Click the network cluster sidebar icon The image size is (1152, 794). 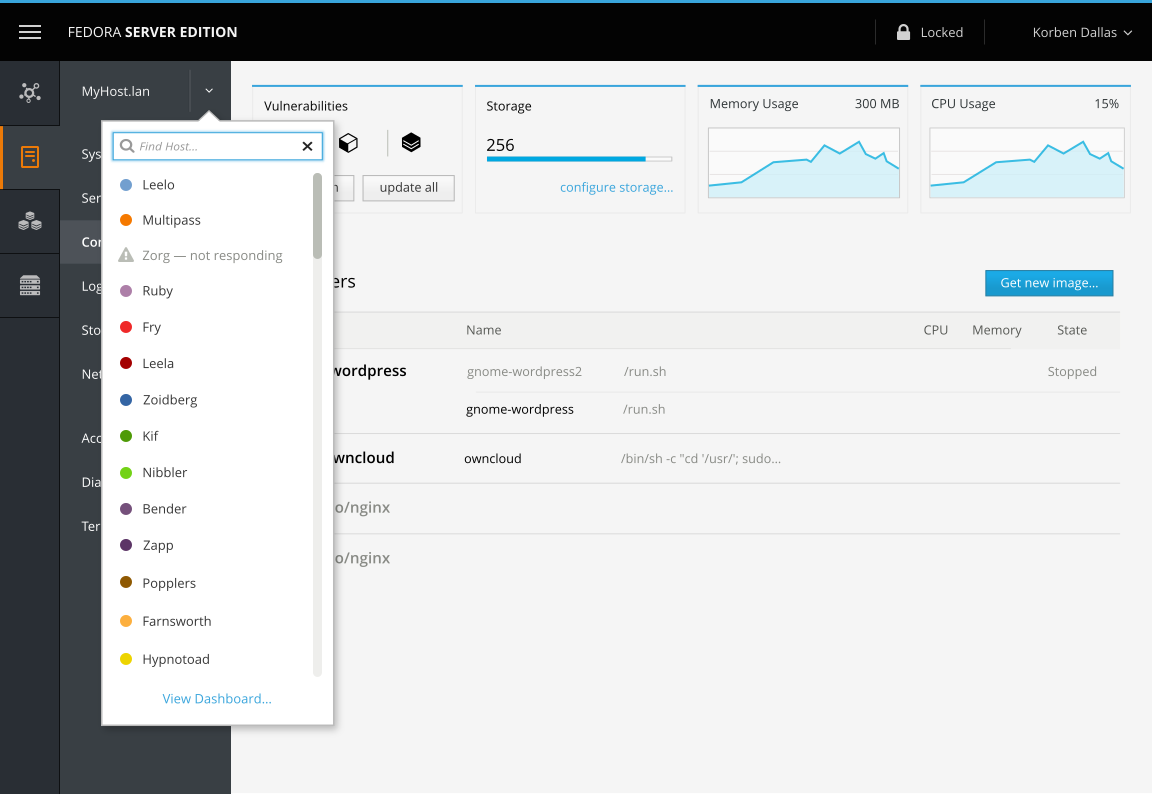[x=30, y=92]
